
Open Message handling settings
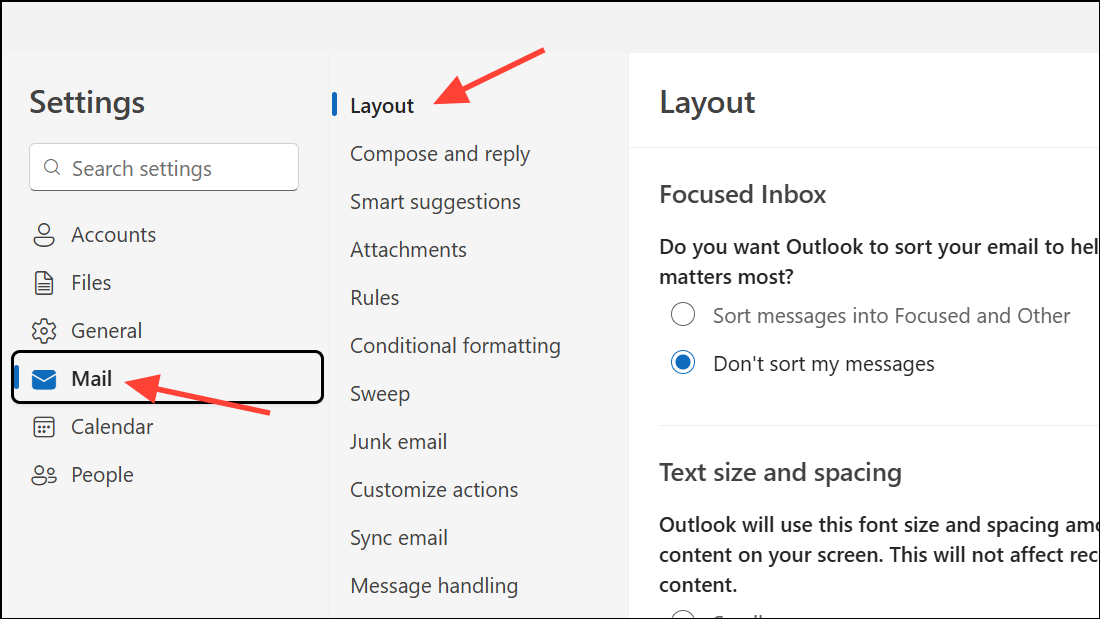pos(434,586)
